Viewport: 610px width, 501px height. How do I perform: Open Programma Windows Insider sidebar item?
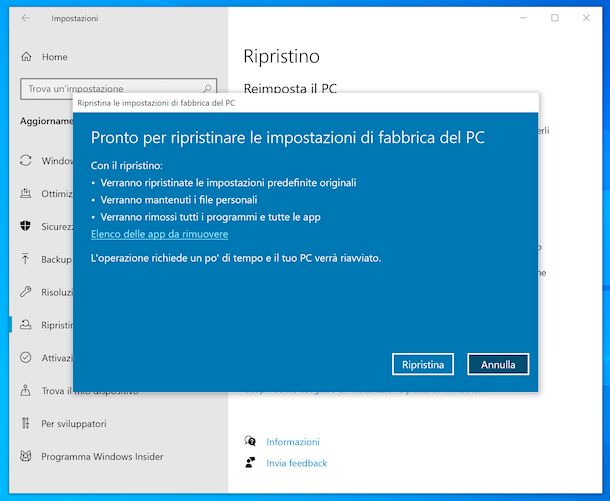tap(102, 456)
